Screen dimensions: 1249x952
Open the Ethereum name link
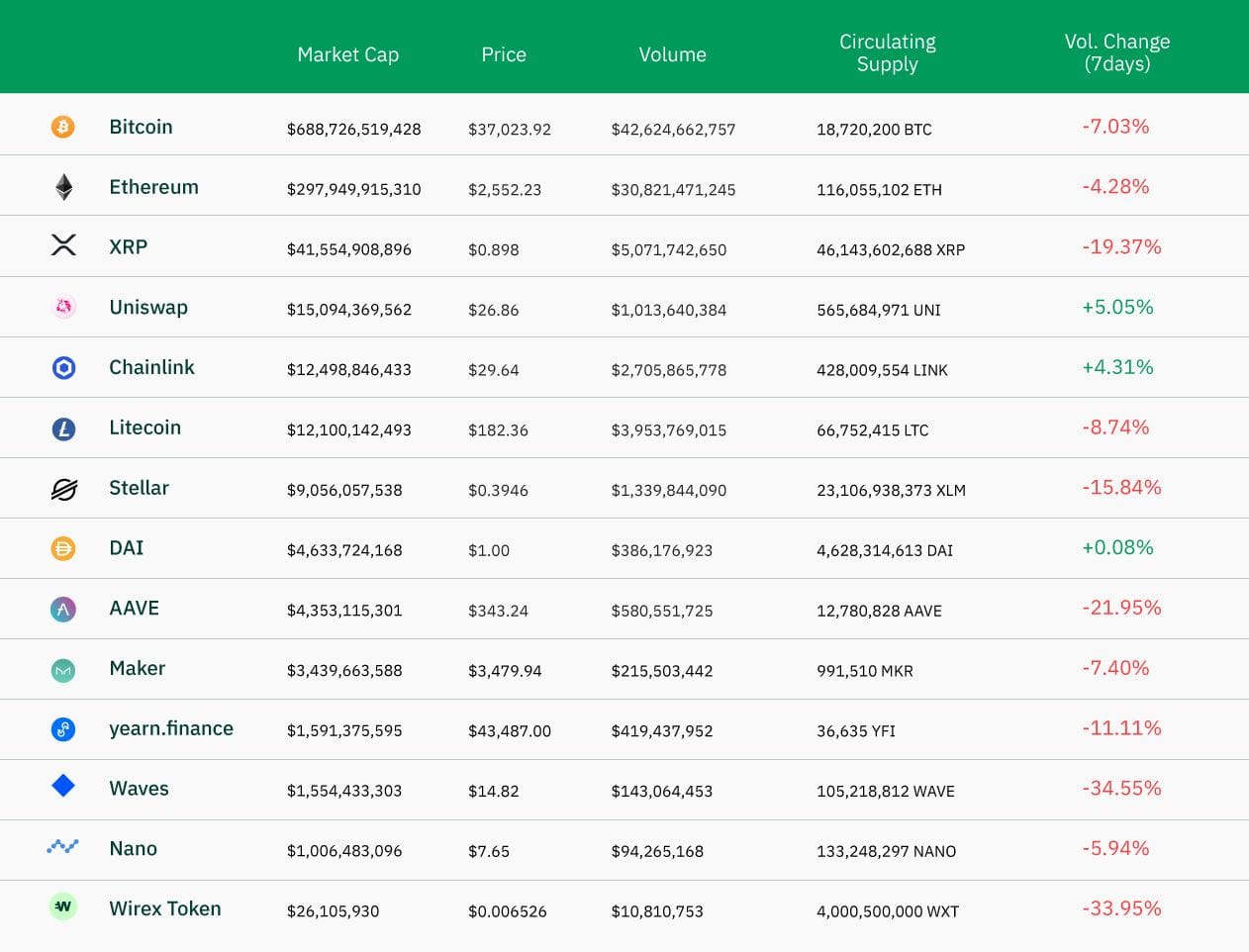(x=153, y=187)
